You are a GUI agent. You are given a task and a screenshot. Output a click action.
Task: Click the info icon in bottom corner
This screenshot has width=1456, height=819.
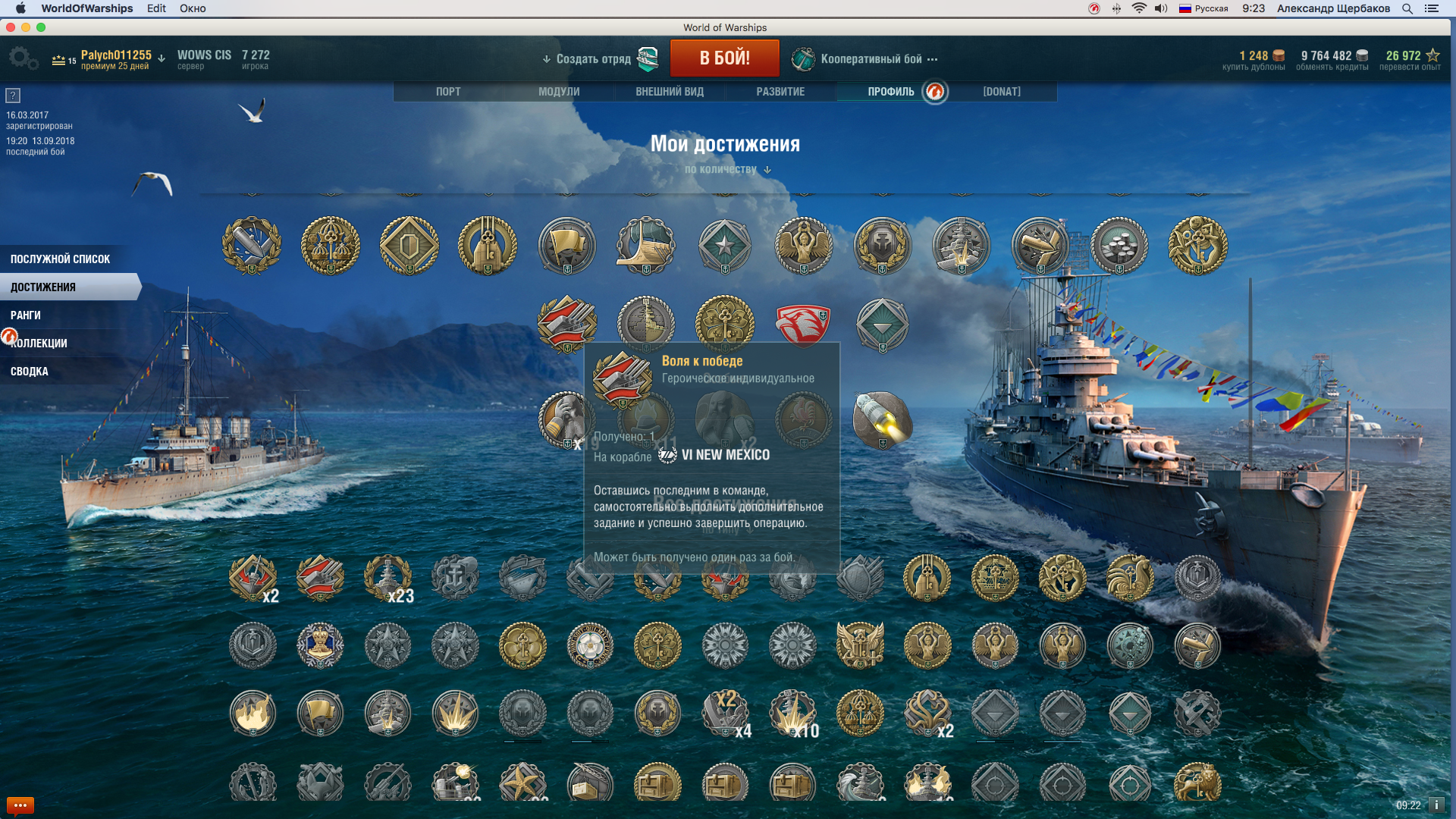[1436, 805]
